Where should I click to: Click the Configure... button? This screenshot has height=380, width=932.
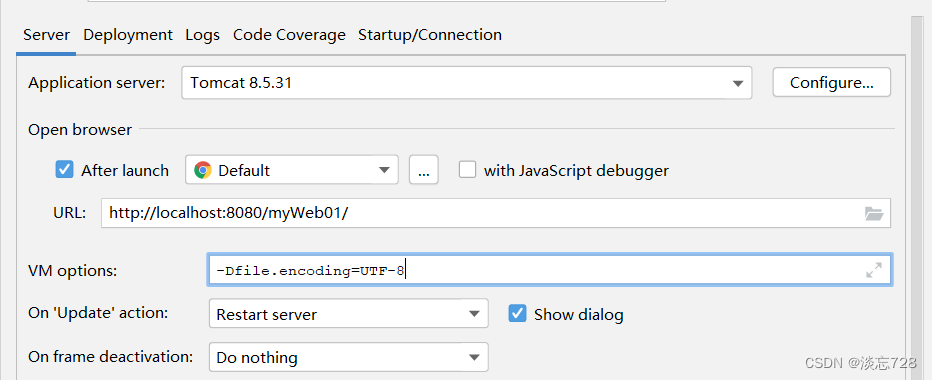click(832, 83)
